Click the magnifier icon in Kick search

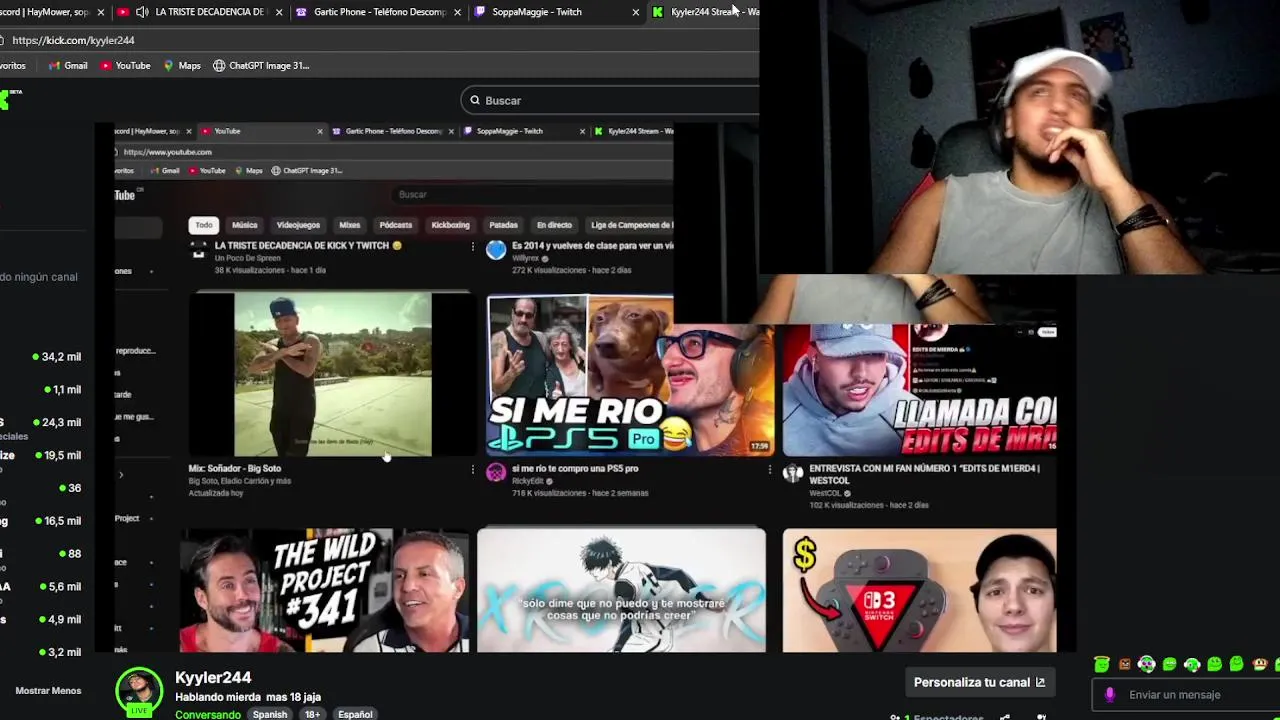pyautogui.click(x=475, y=100)
